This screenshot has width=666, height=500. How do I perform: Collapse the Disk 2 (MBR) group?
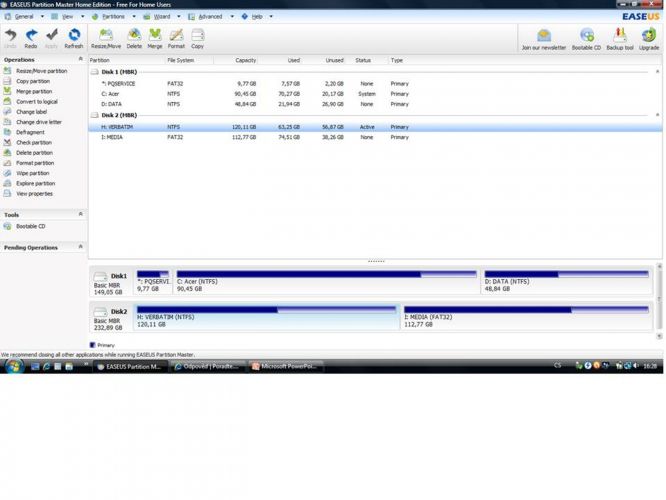658,115
